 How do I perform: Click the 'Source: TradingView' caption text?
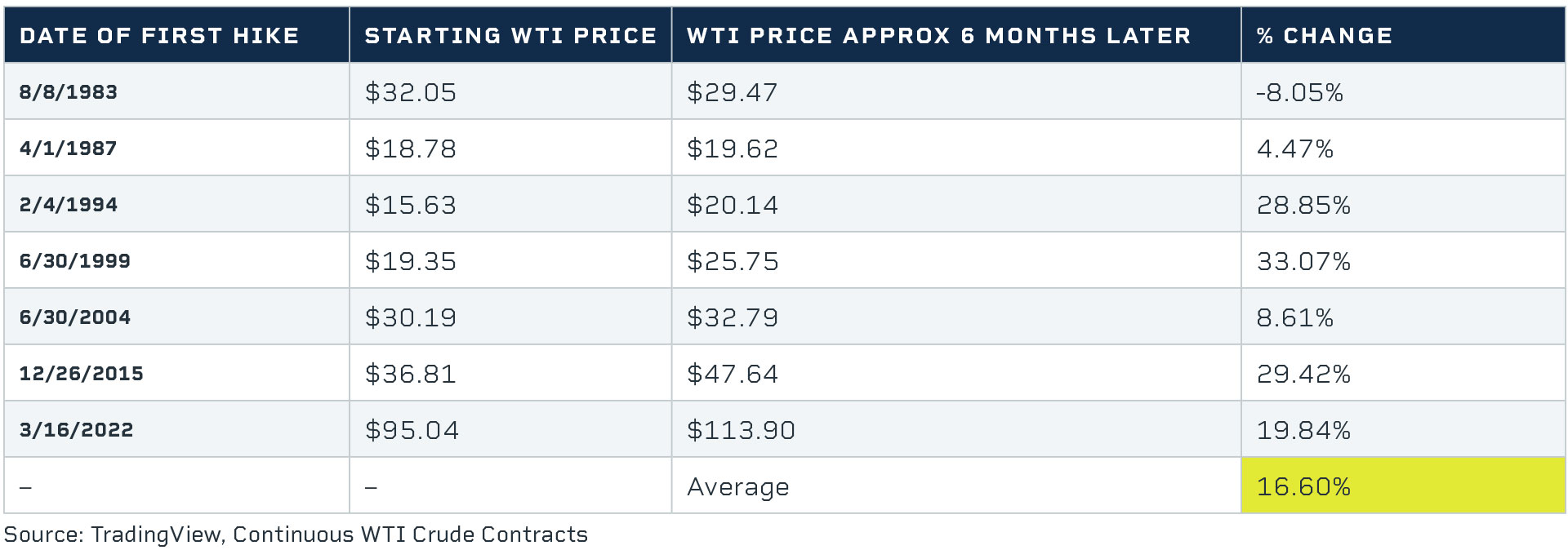point(296,534)
